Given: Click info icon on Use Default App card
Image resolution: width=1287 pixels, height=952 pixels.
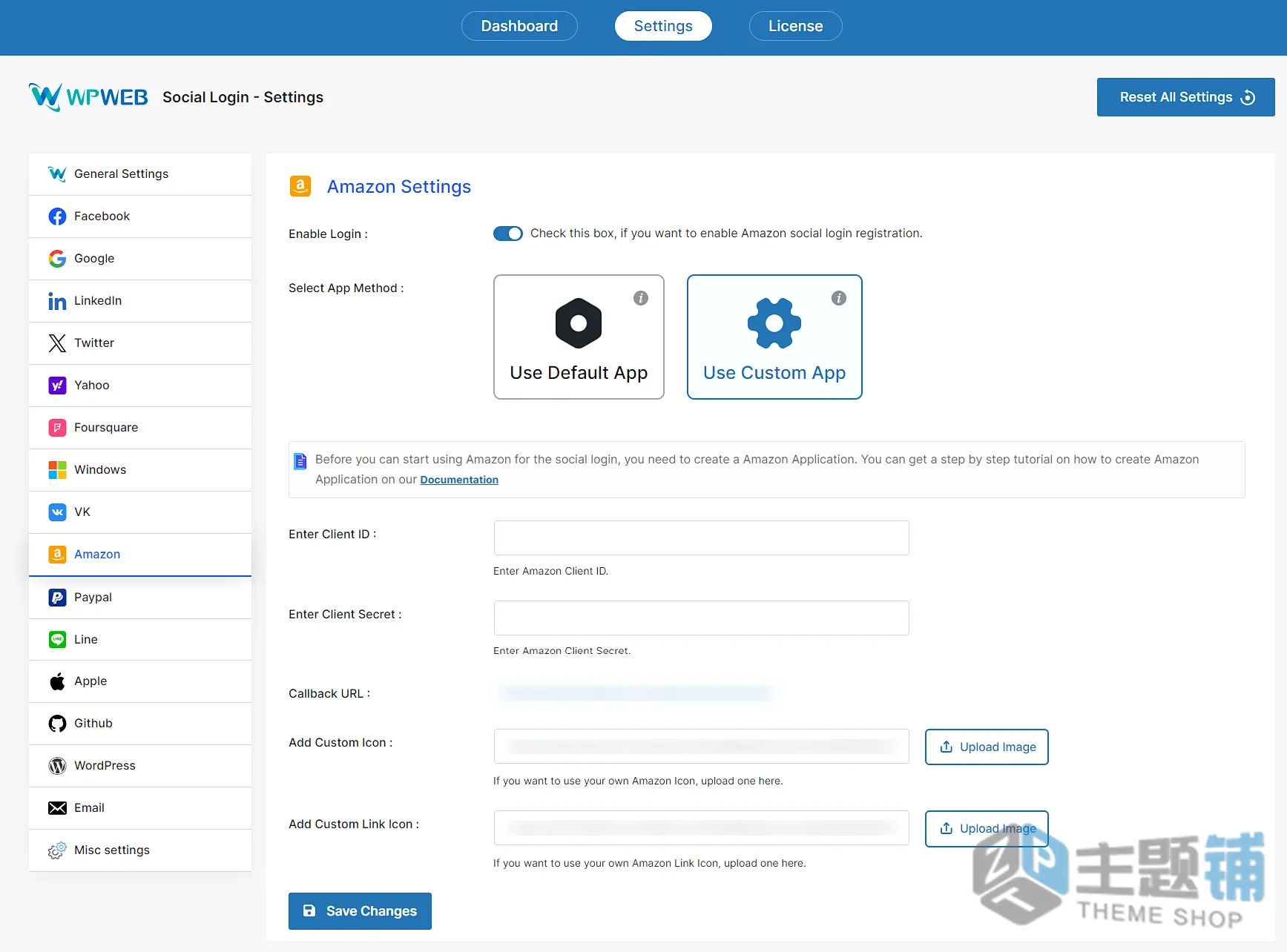Looking at the screenshot, I should click(x=641, y=298).
